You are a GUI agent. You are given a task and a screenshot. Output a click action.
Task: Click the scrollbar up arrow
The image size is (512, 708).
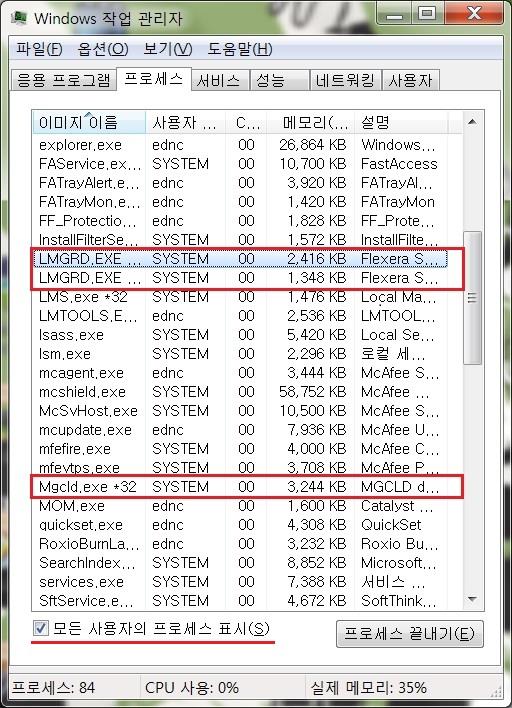coord(472,121)
